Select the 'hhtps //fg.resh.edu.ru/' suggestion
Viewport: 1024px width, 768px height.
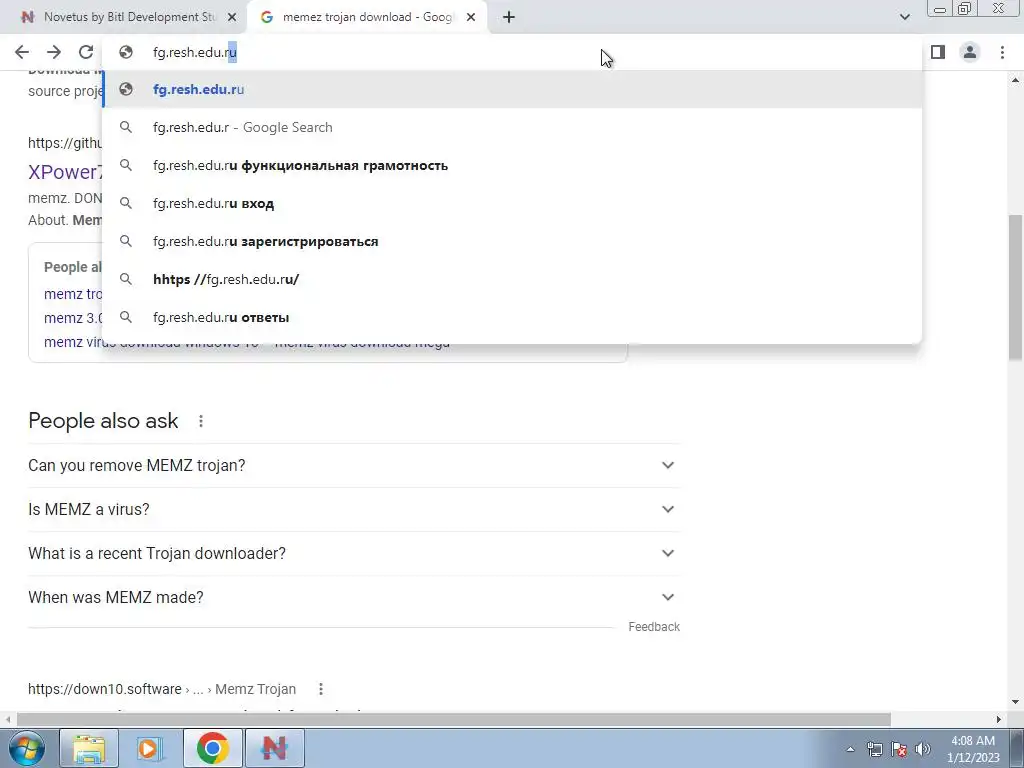tap(513, 279)
